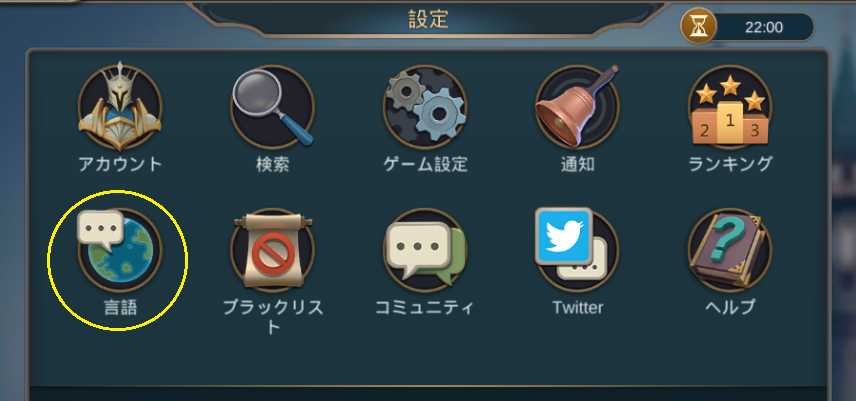Open the アカウント knight helmet icon
This screenshot has width=856, height=401.
pos(120,107)
